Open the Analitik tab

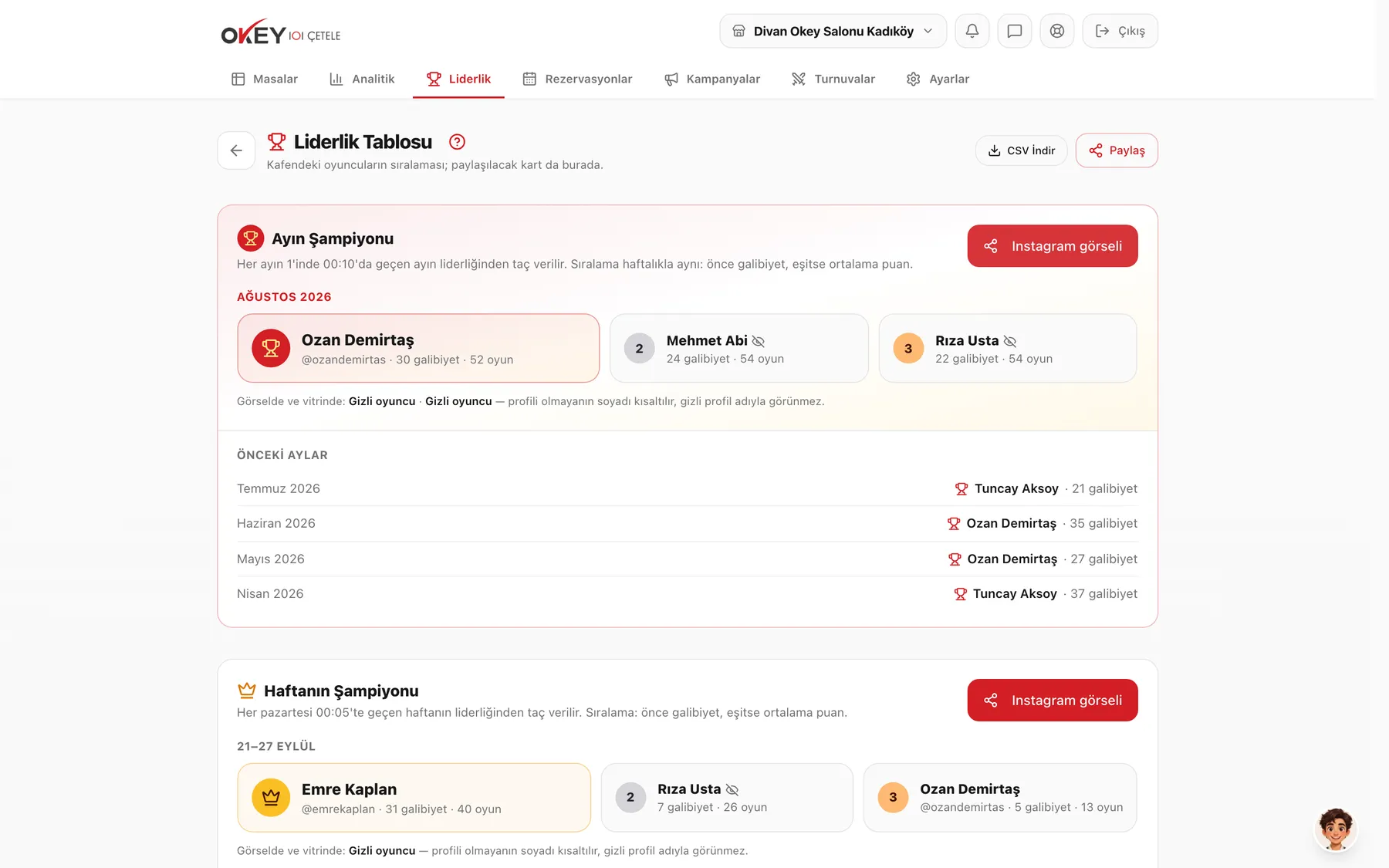click(362, 79)
